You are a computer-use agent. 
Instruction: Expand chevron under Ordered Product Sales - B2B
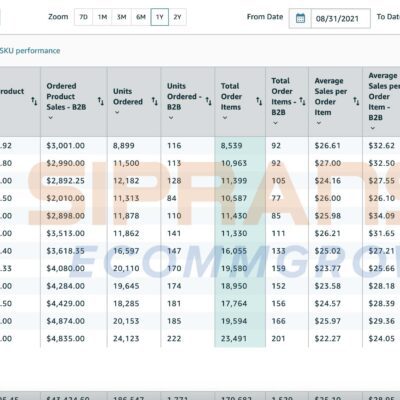[x=50, y=118]
